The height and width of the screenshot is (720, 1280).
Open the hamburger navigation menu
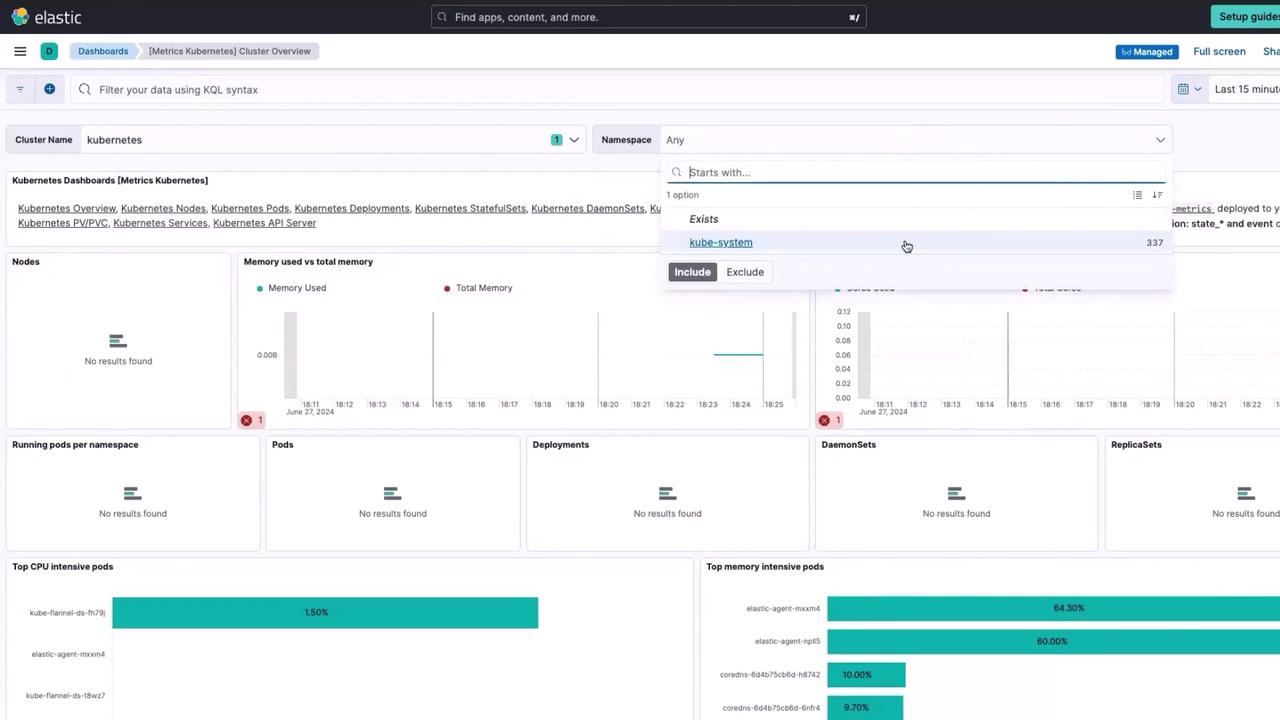20,51
